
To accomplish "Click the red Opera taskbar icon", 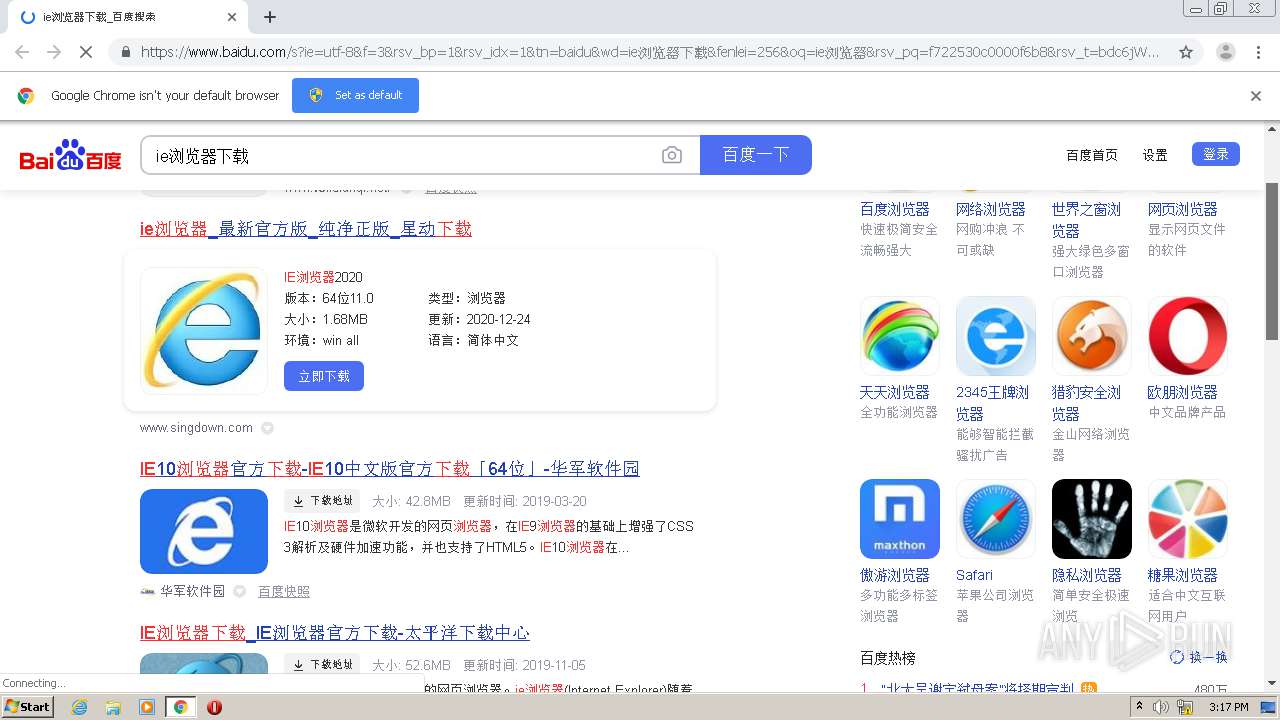I will click(214, 707).
